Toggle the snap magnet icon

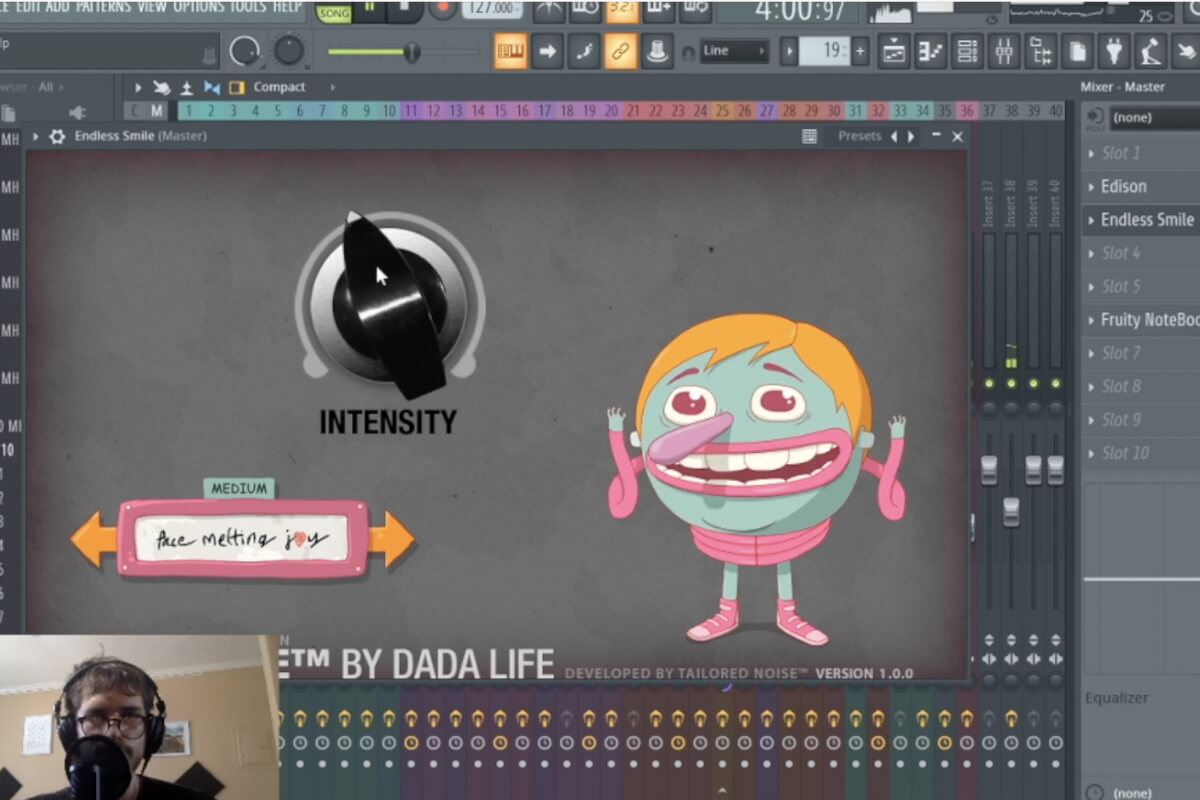[x=688, y=52]
